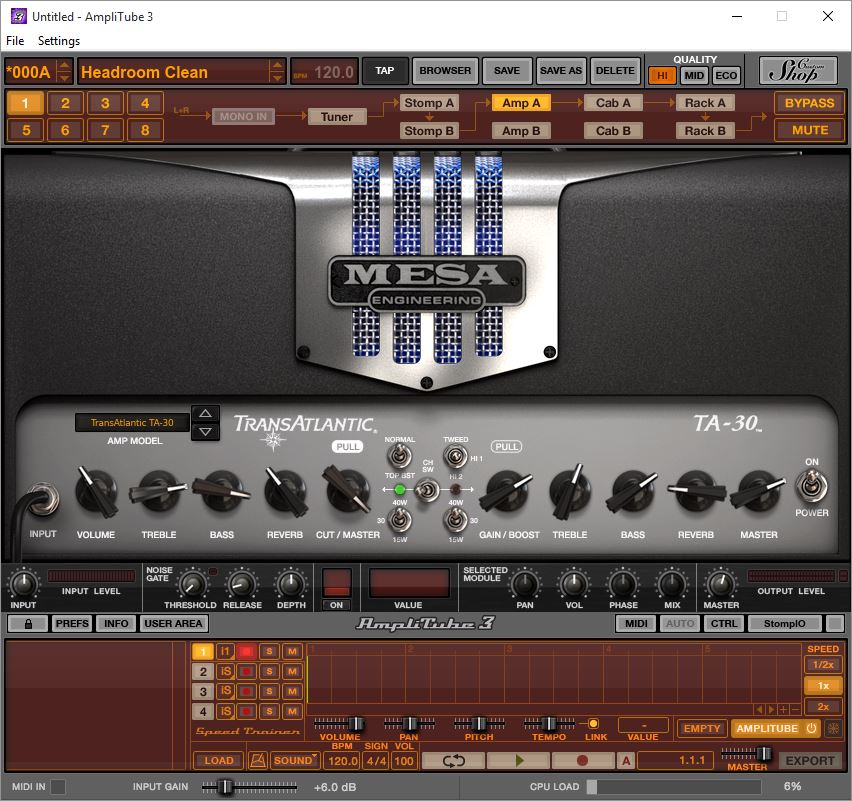
Task: Adjust the Speed Trainer TEMPO slider
Action: point(549,724)
